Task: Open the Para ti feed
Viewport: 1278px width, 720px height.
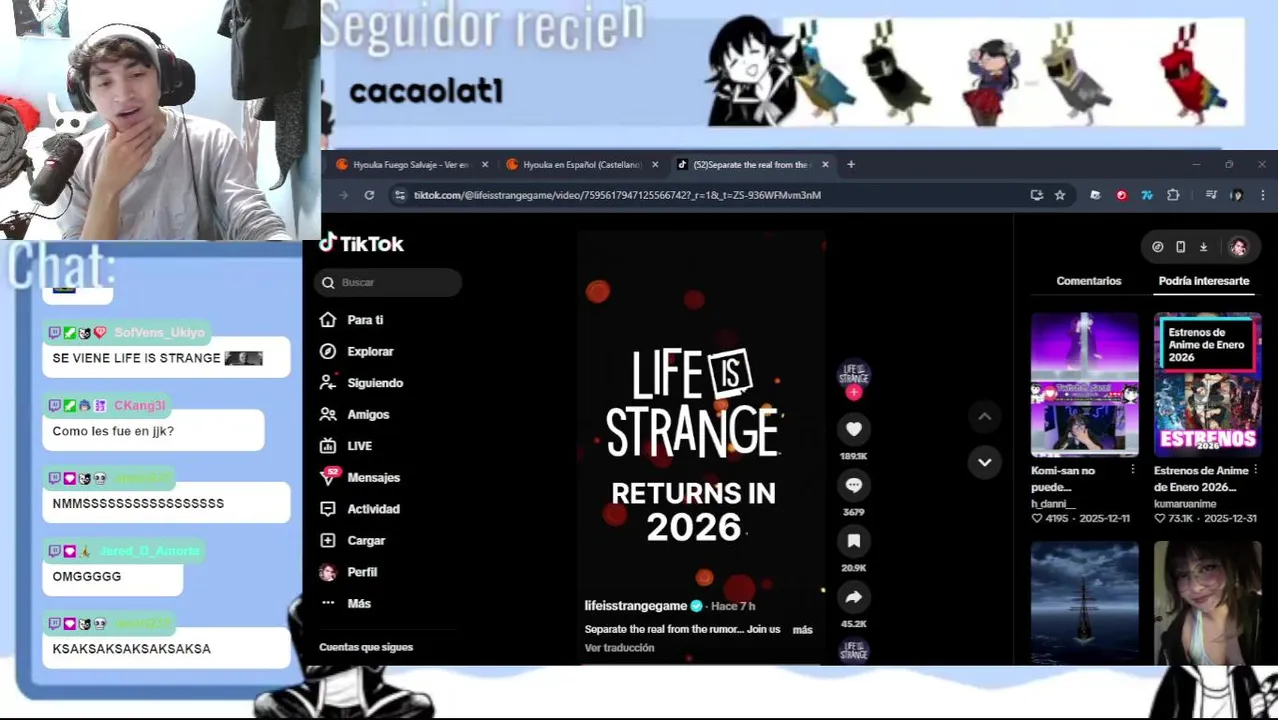Action: pyautogui.click(x=352, y=320)
